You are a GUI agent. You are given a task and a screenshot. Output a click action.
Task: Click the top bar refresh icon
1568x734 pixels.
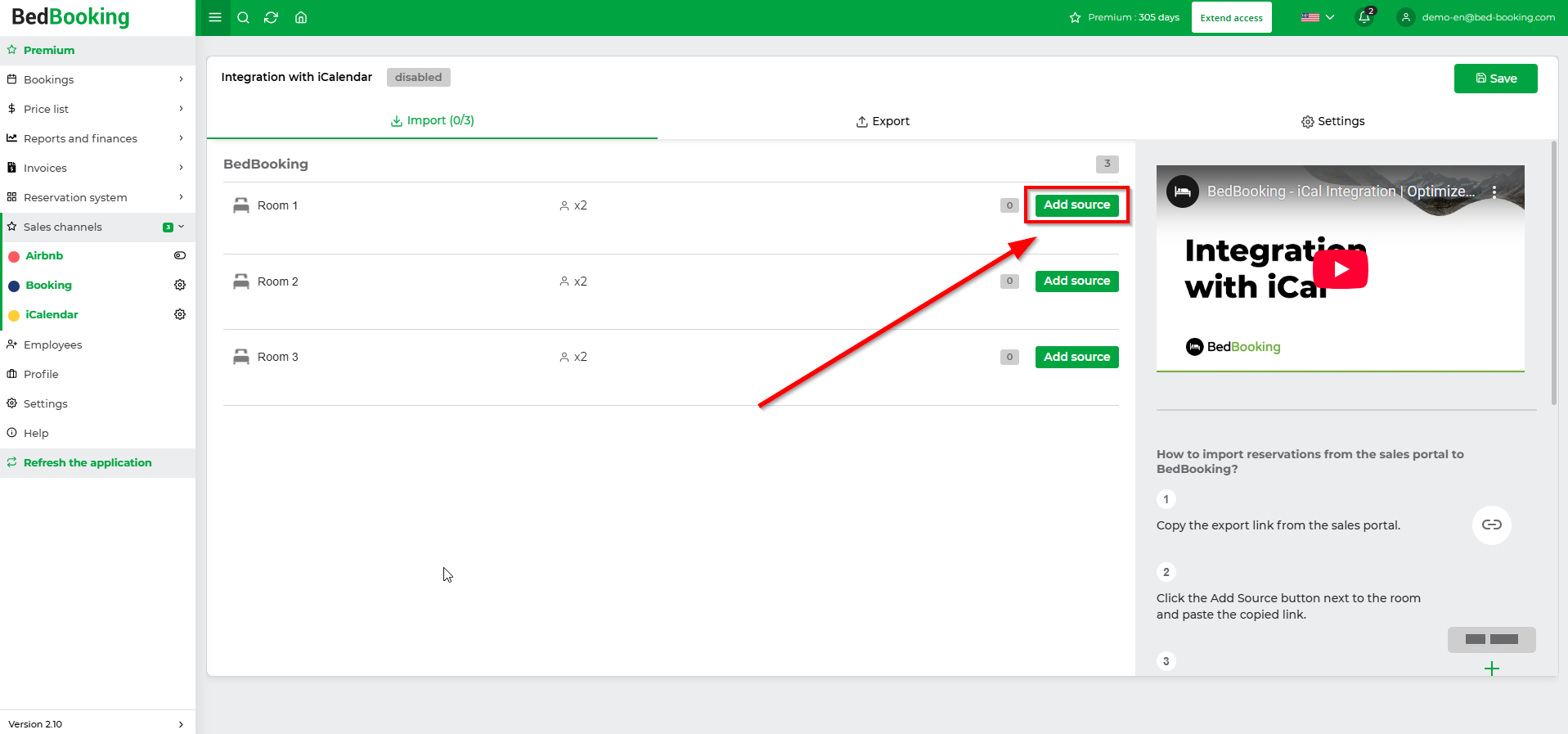pos(272,17)
